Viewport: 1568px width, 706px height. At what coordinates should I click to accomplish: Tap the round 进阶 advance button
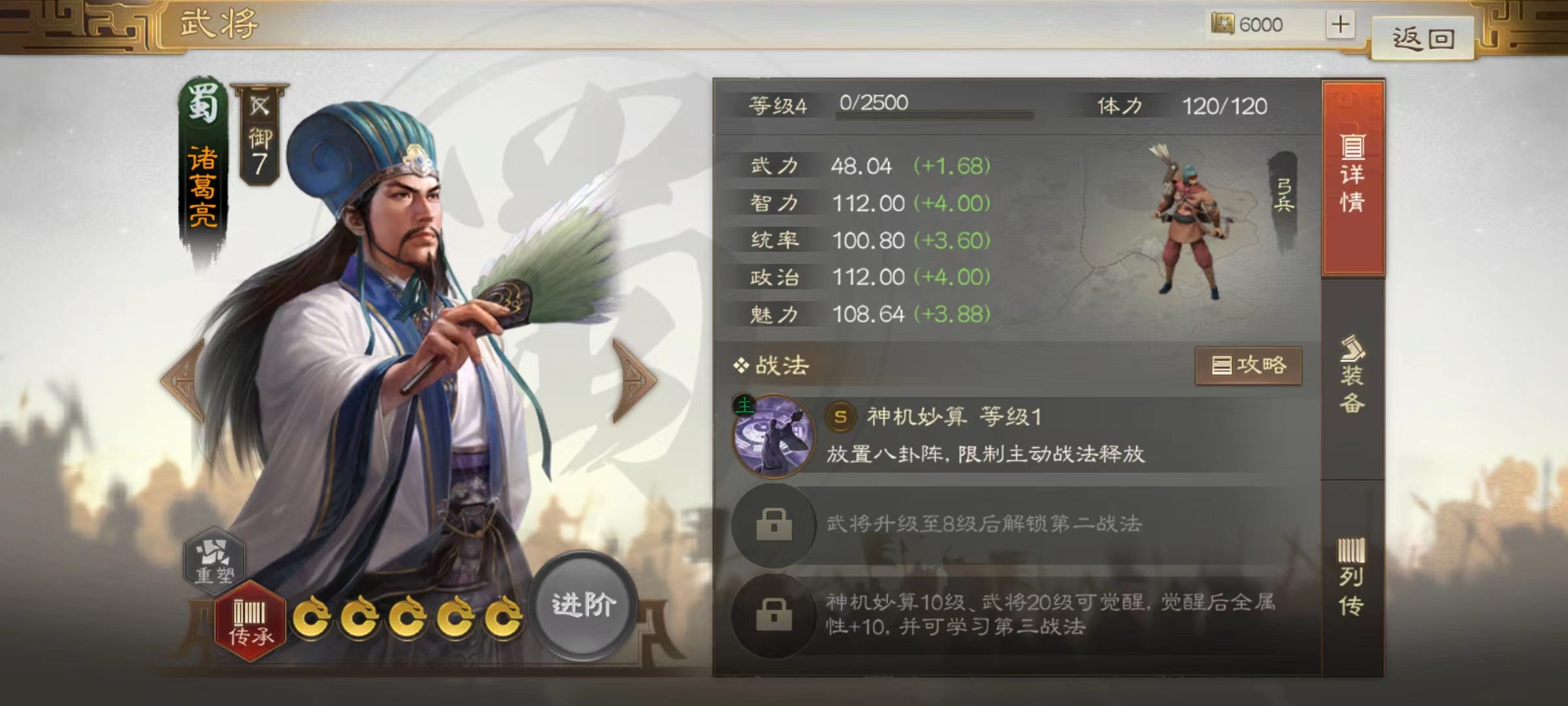point(583,605)
